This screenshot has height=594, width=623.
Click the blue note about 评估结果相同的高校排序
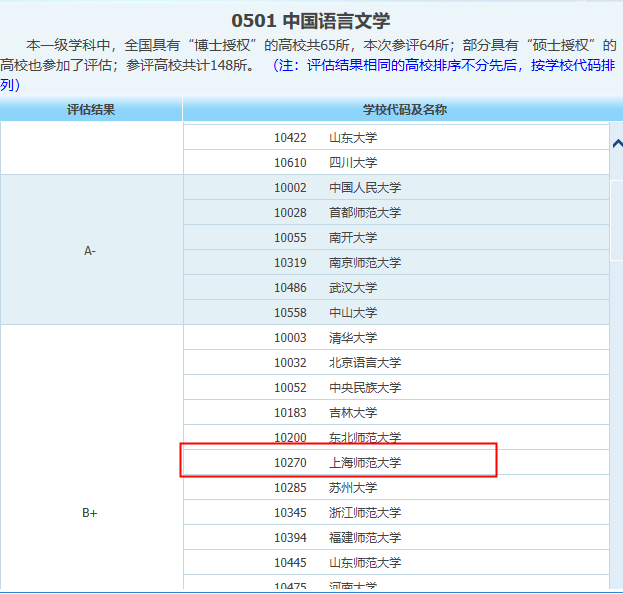coord(307,75)
